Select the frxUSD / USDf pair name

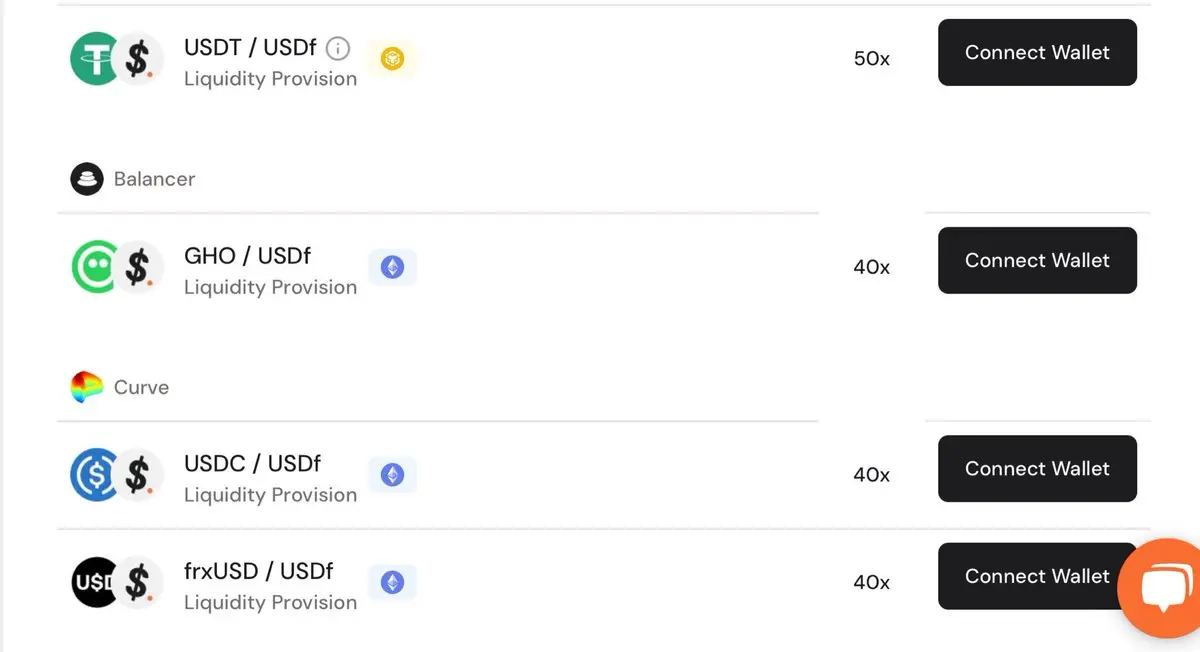(259, 571)
